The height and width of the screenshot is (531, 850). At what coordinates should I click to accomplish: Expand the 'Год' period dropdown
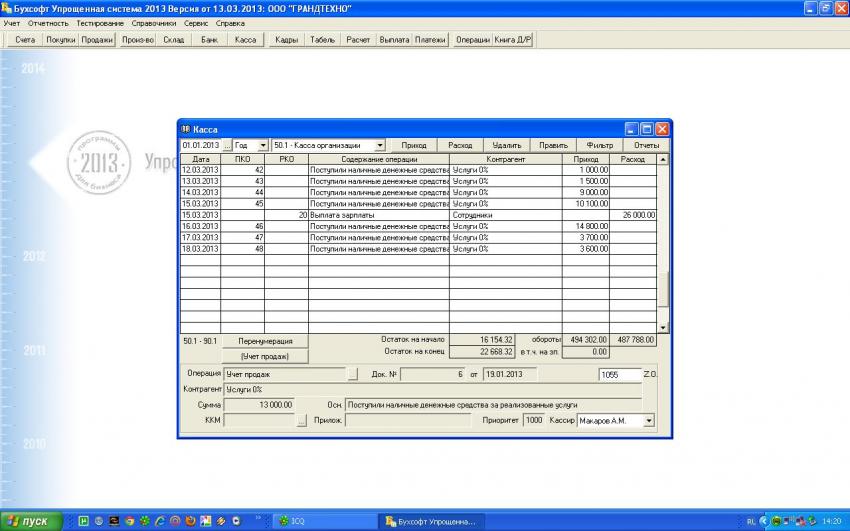[x=263, y=145]
